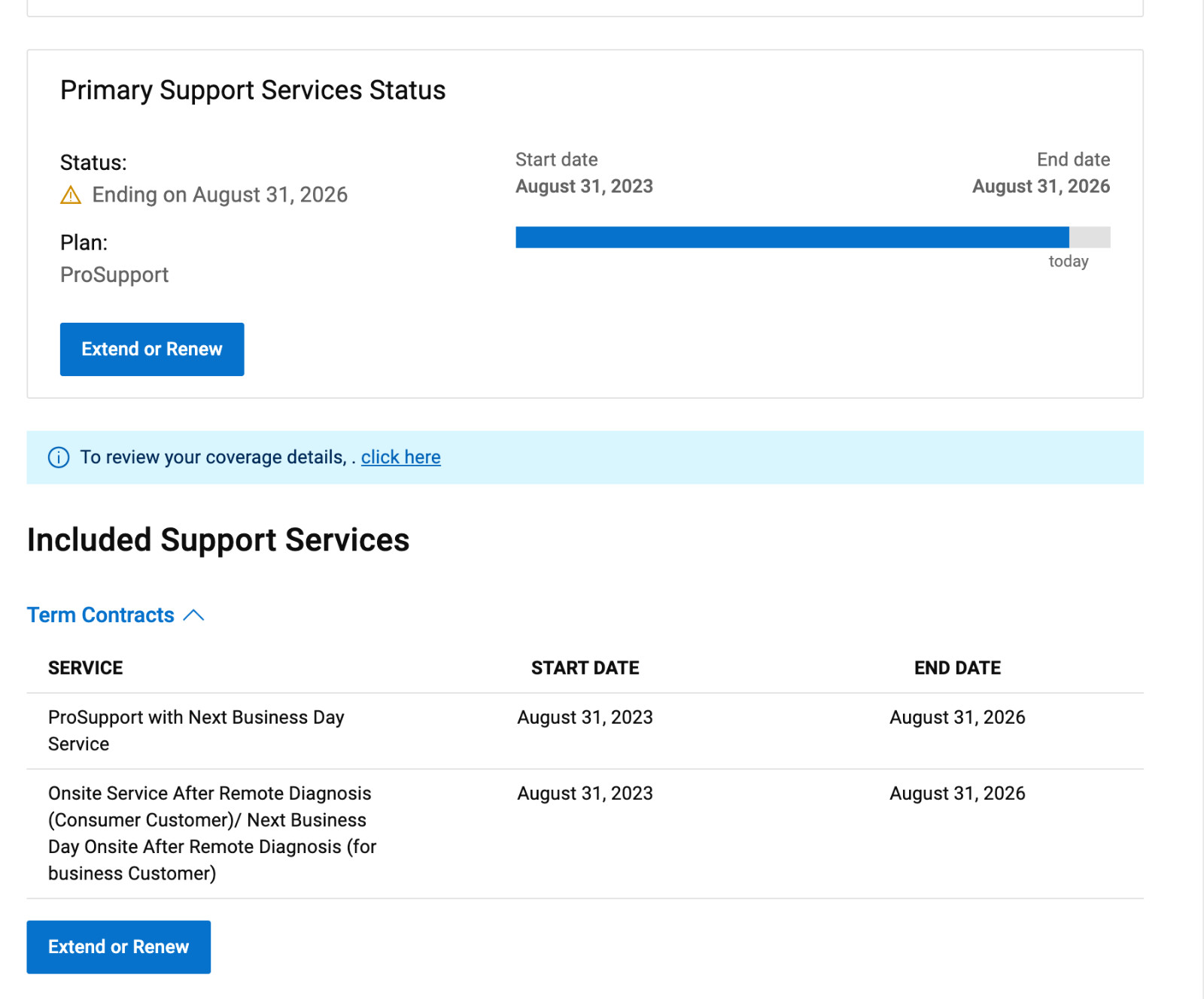Click the warning triangle icon beside the status

click(x=71, y=196)
